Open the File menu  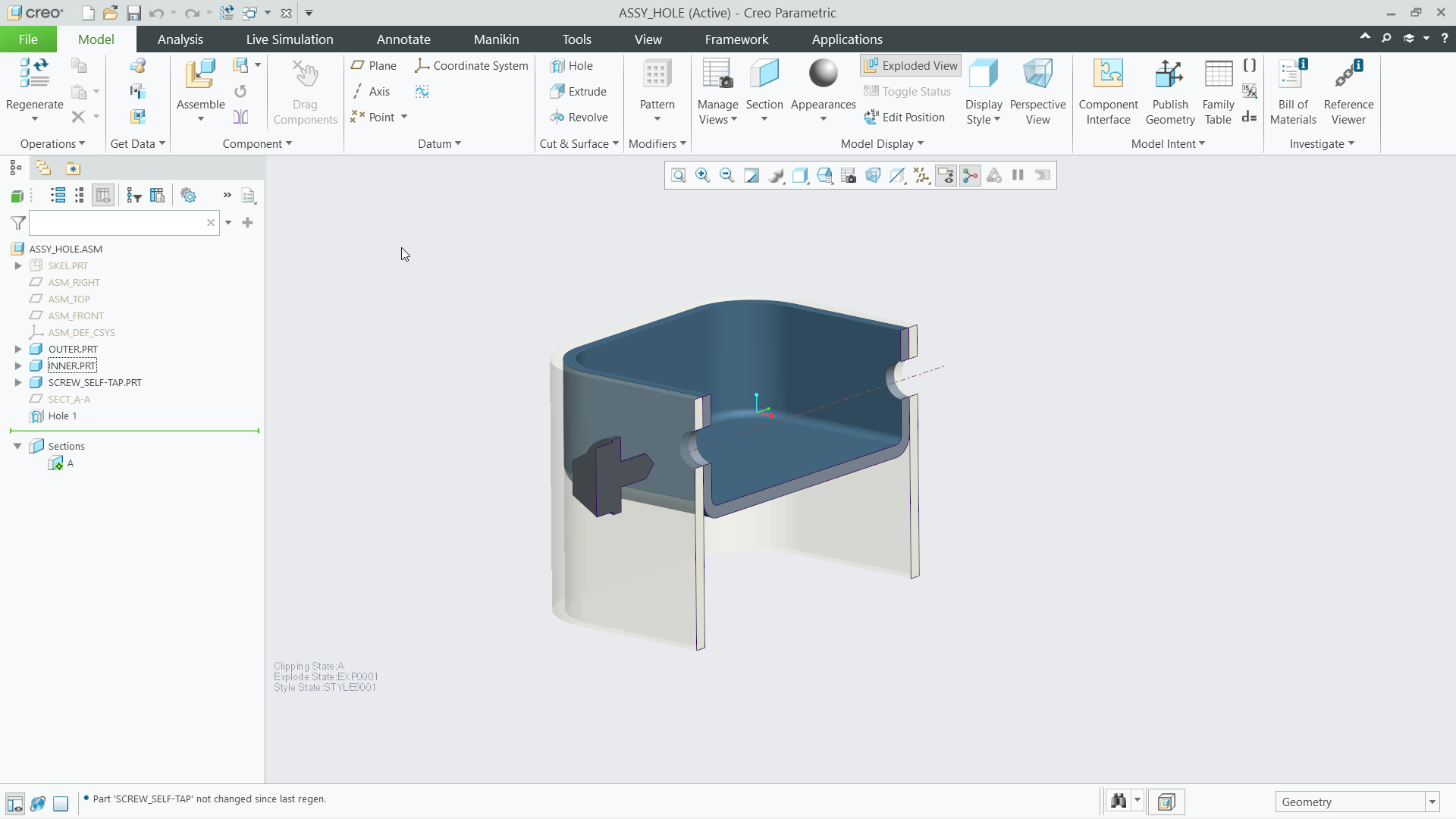(x=28, y=39)
